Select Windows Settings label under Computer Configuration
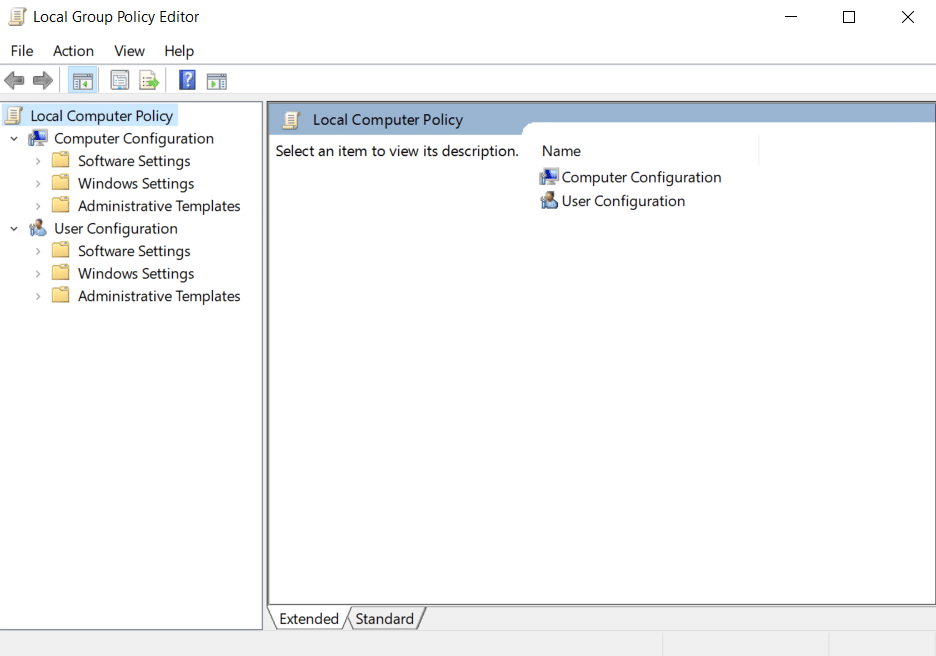The image size is (936, 656). (x=136, y=183)
